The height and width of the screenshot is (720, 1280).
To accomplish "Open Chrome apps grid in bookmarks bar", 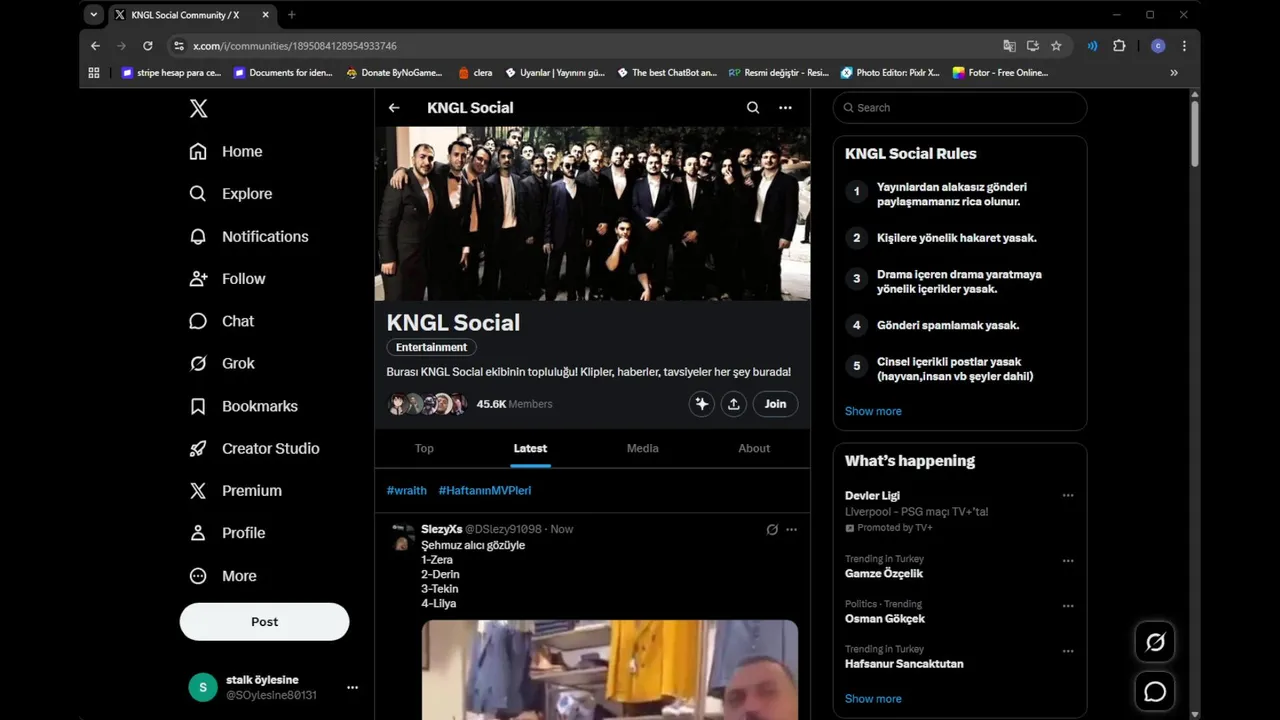I will coord(94,72).
